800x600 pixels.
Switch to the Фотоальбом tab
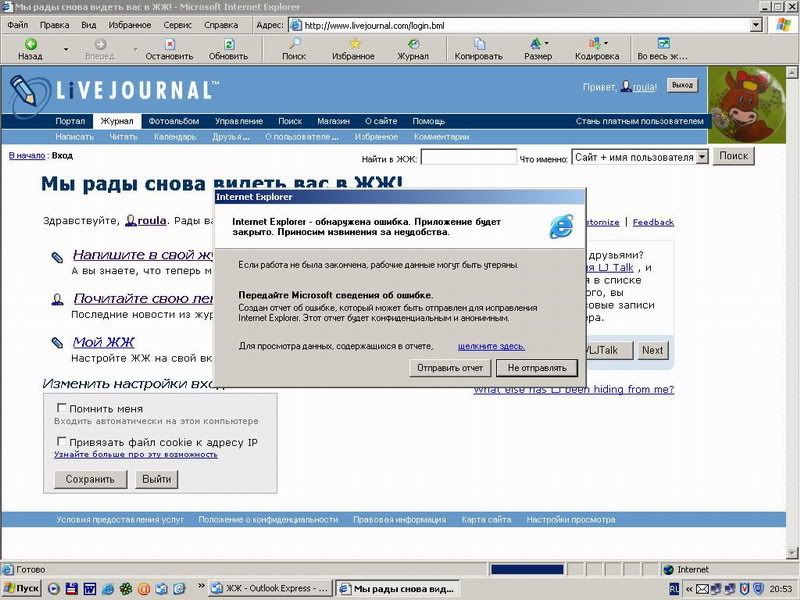(x=174, y=121)
